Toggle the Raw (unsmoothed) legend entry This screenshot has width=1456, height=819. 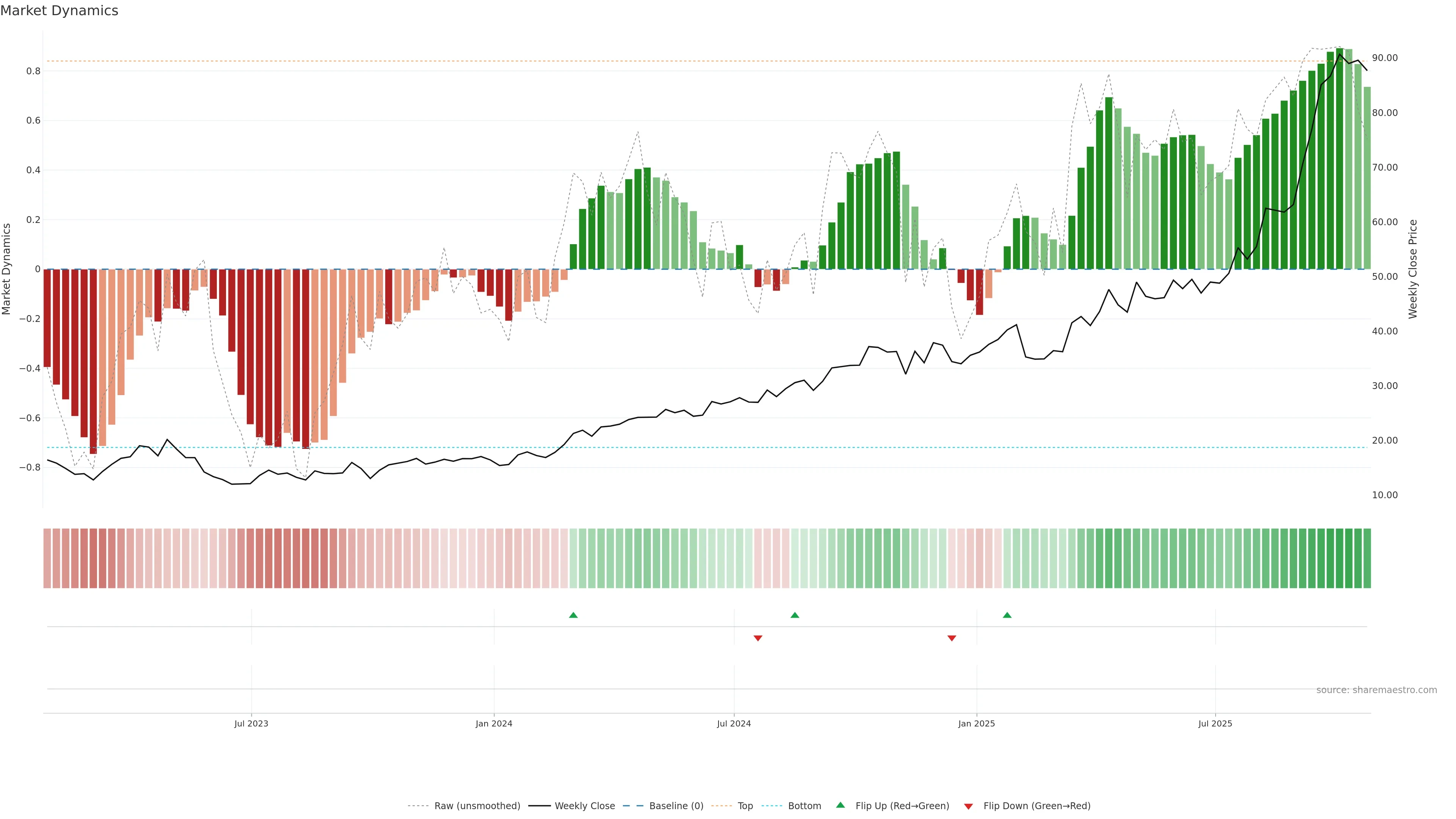click(x=477, y=806)
